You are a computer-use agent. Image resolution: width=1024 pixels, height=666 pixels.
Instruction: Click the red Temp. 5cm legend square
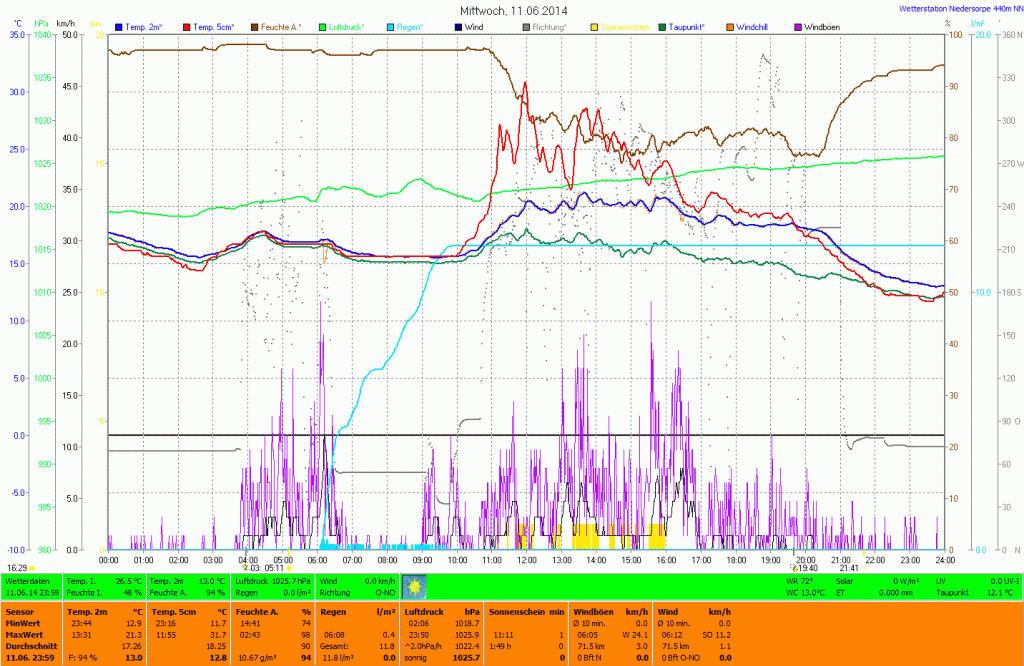(x=188, y=26)
